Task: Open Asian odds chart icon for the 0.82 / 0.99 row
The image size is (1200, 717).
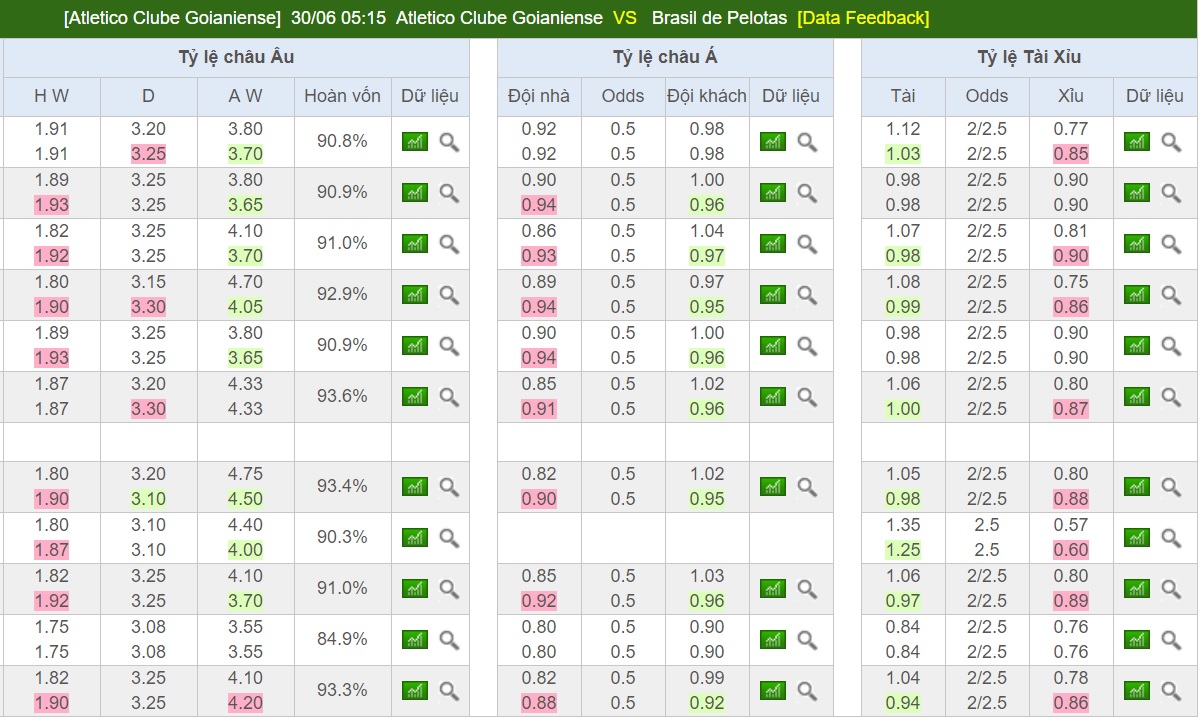Action: tap(773, 691)
